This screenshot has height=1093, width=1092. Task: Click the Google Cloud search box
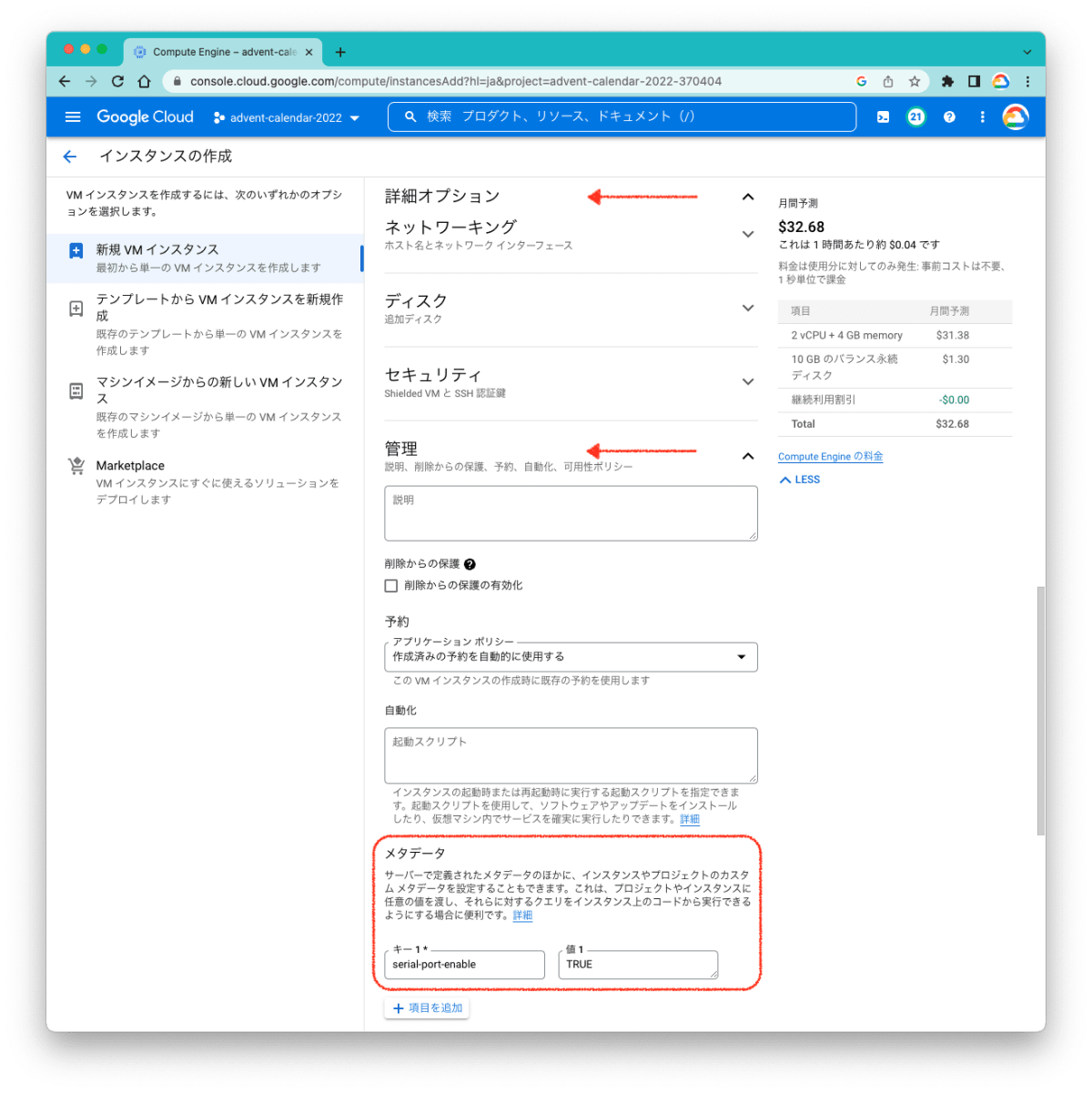coord(622,116)
